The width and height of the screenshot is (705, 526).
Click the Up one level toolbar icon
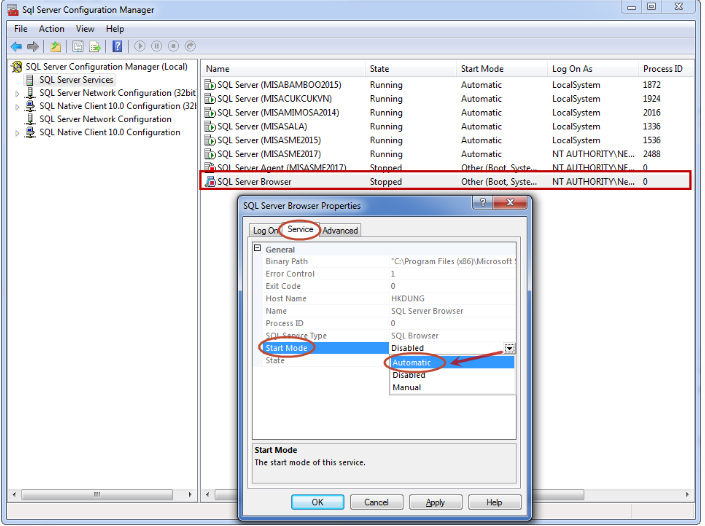pyautogui.click(x=56, y=46)
